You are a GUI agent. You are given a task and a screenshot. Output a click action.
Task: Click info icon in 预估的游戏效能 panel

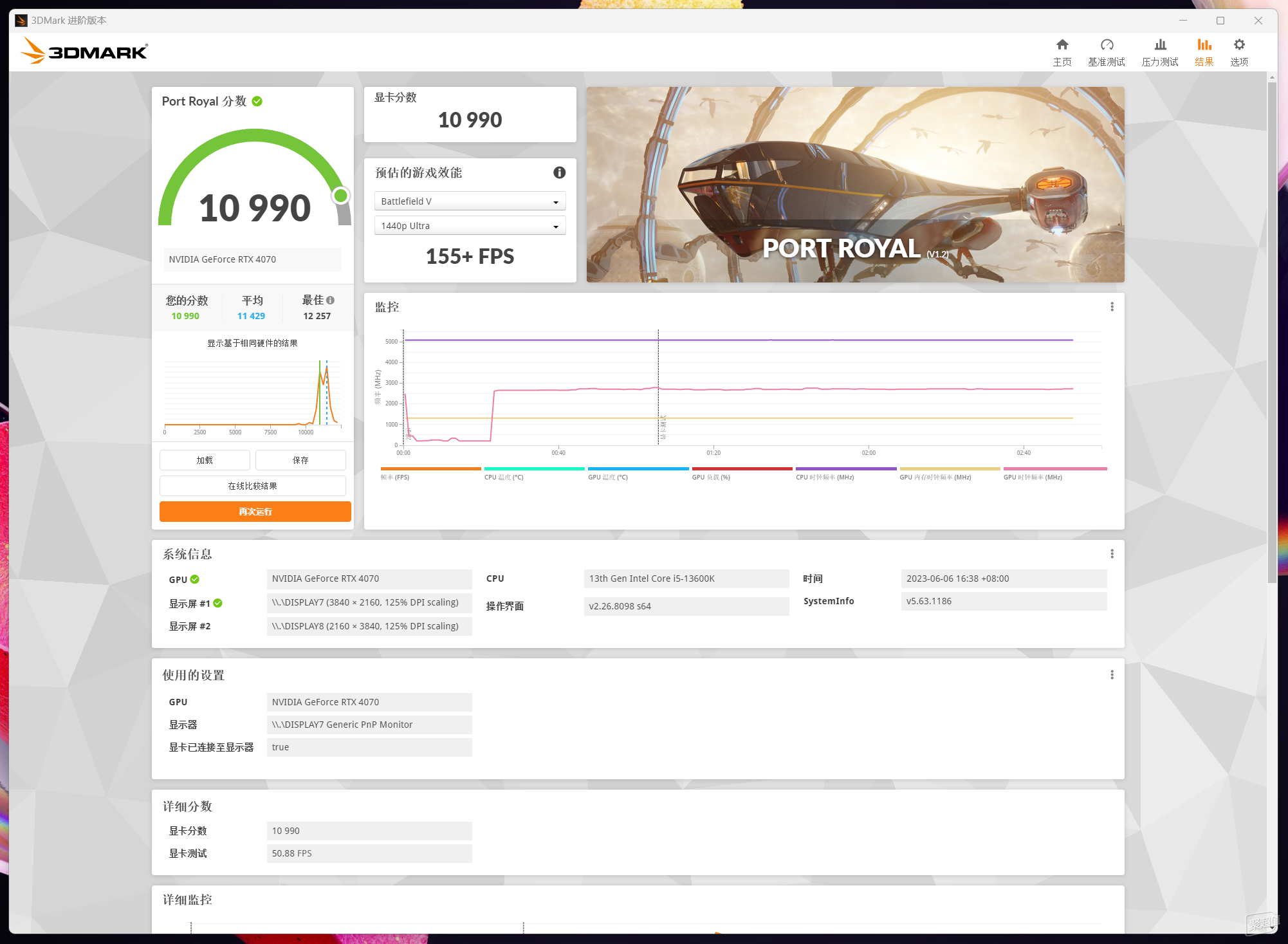tap(560, 172)
